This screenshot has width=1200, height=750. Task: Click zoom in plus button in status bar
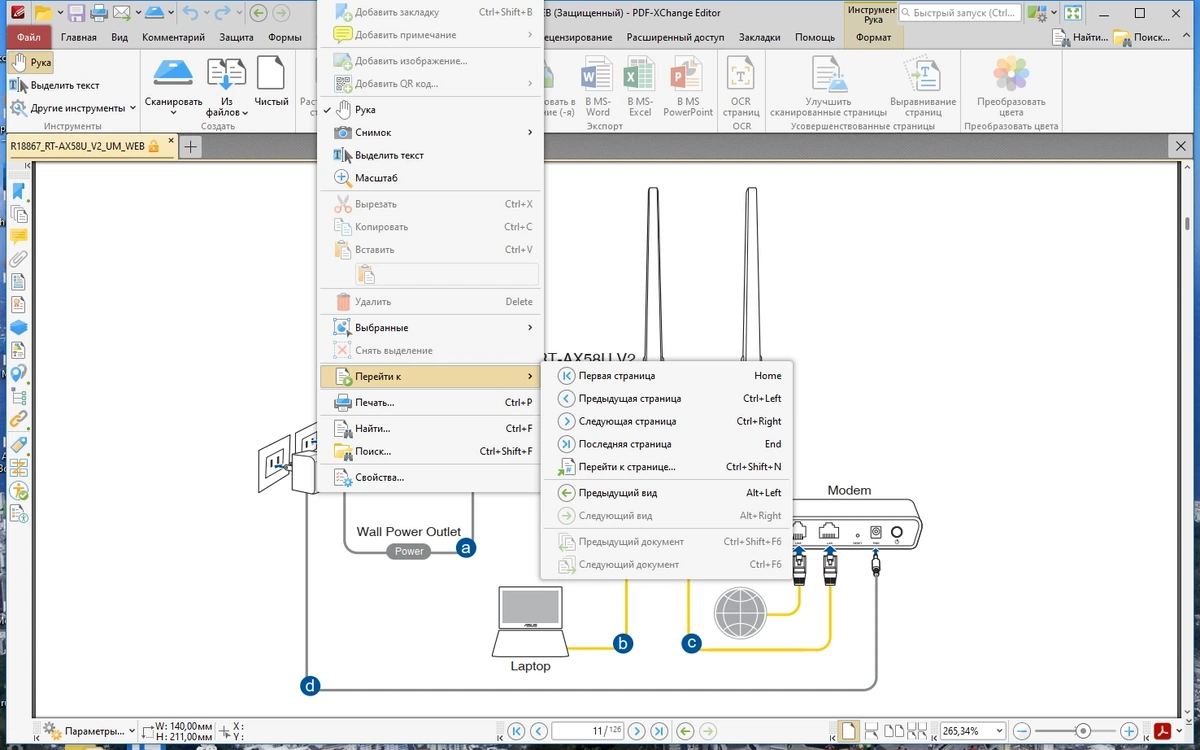click(x=1129, y=731)
